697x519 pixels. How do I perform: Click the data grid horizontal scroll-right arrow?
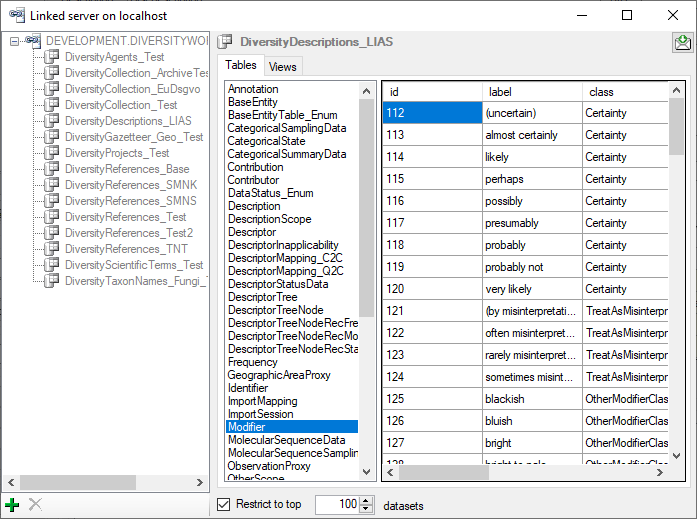[660, 472]
